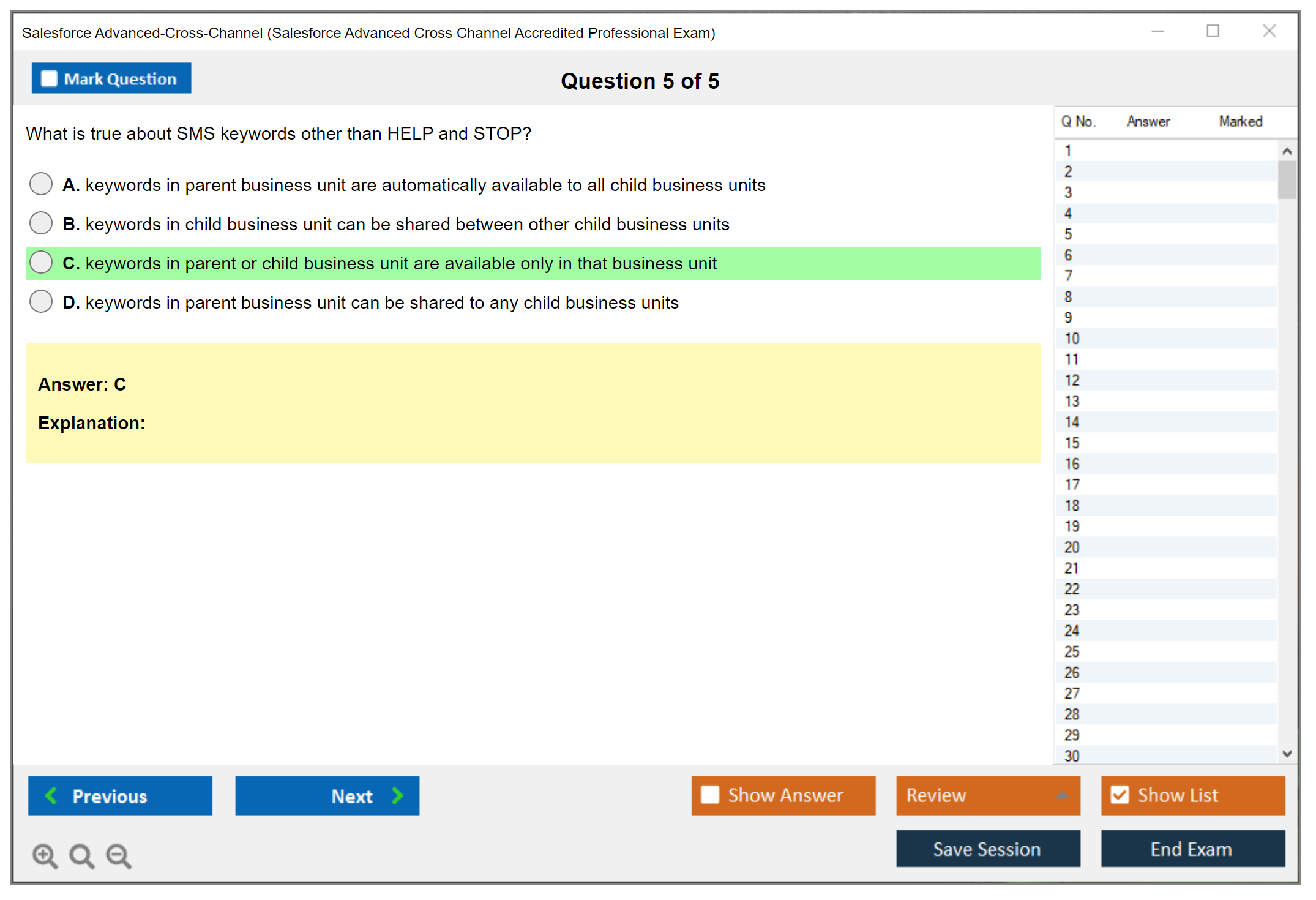Viewport: 1316px width, 900px height.
Task: Toggle the Mark Question checkbox
Action: [x=49, y=79]
